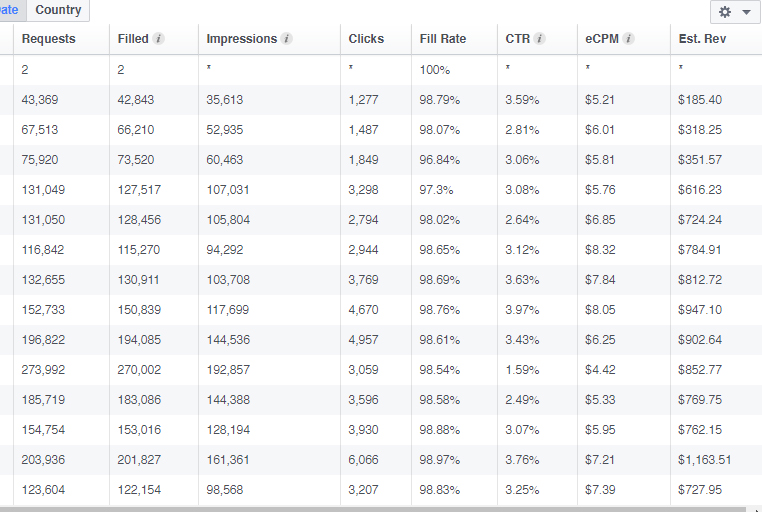Click the Impressions column header text
Viewport: 762px width, 512px height.
pyautogui.click(x=242, y=39)
